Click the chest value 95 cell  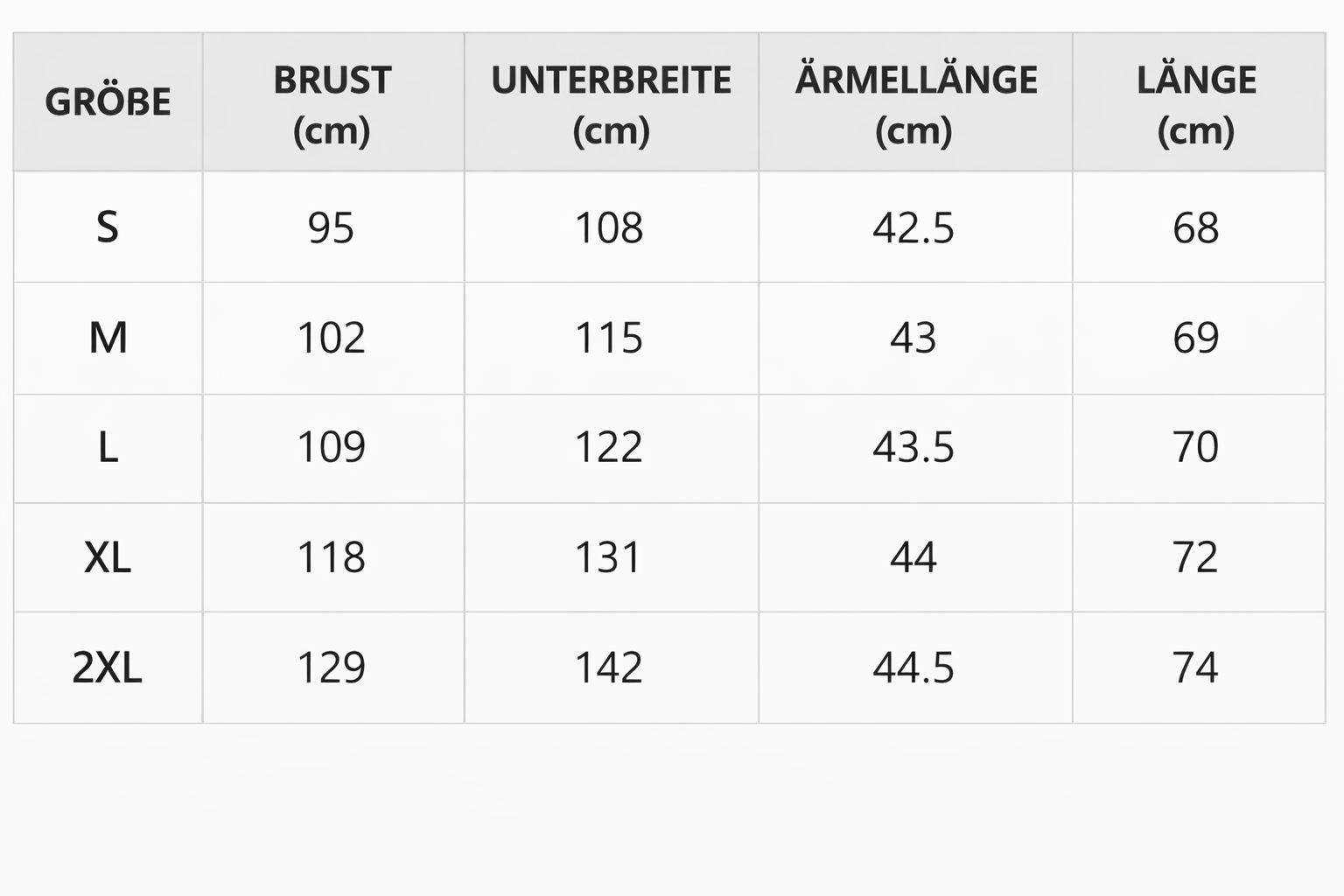click(x=332, y=227)
